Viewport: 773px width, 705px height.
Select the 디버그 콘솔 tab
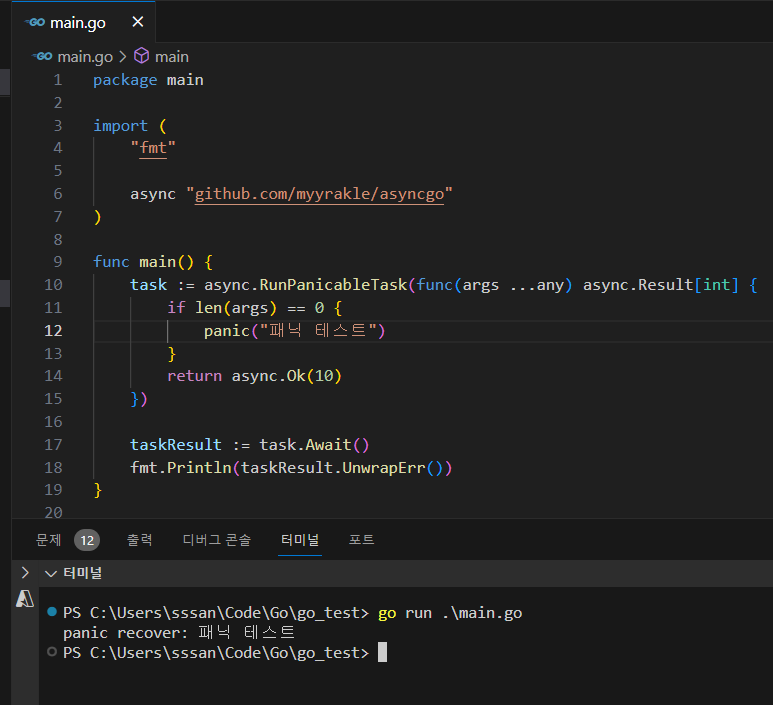(216, 540)
